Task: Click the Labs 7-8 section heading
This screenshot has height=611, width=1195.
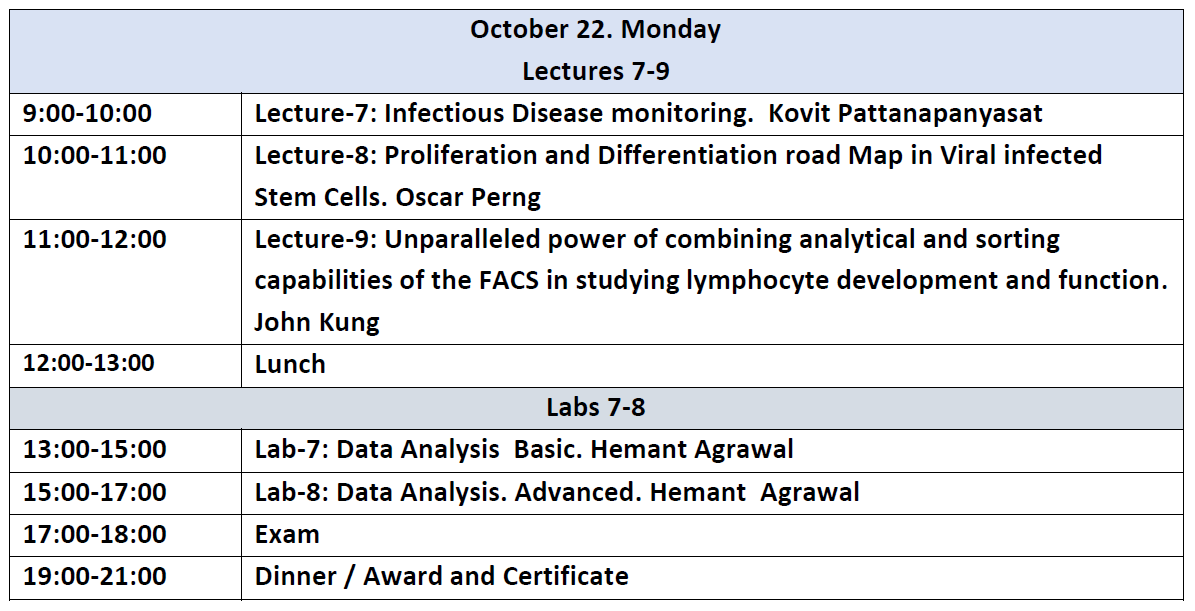Action: click(x=595, y=408)
